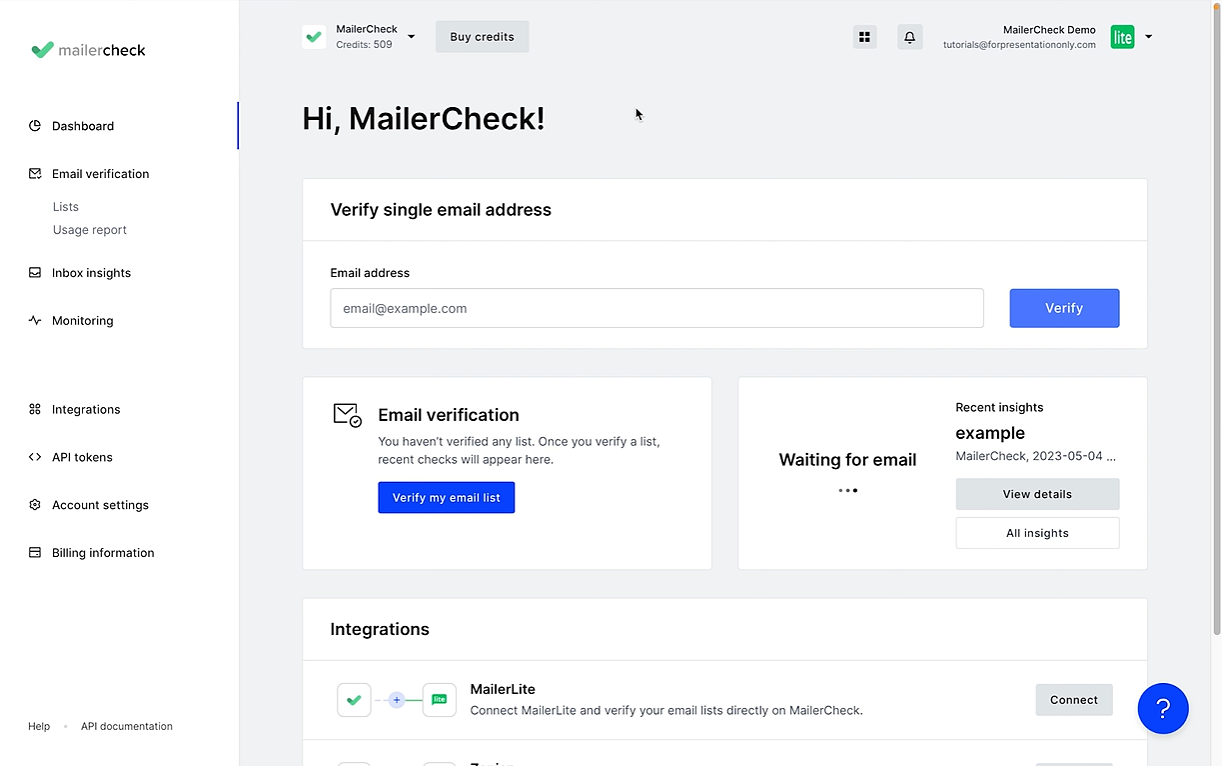The height and width of the screenshot is (766, 1222).
Task: Open Account settings
Action: [x=100, y=506]
